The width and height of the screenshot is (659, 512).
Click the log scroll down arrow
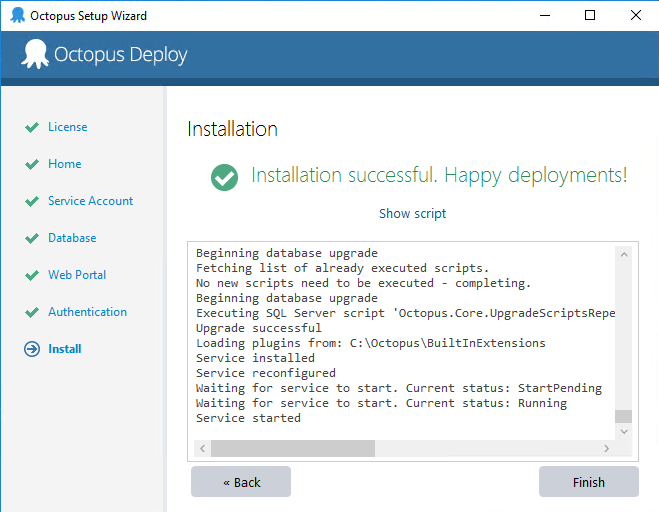(x=624, y=432)
